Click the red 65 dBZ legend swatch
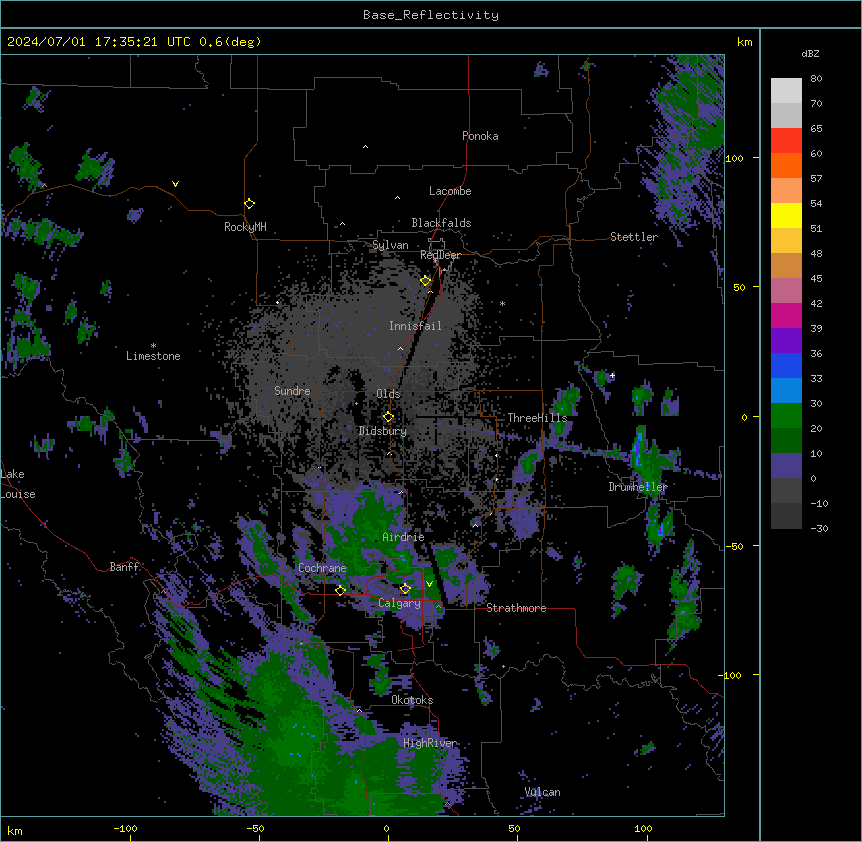 pyautogui.click(x=786, y=140)
